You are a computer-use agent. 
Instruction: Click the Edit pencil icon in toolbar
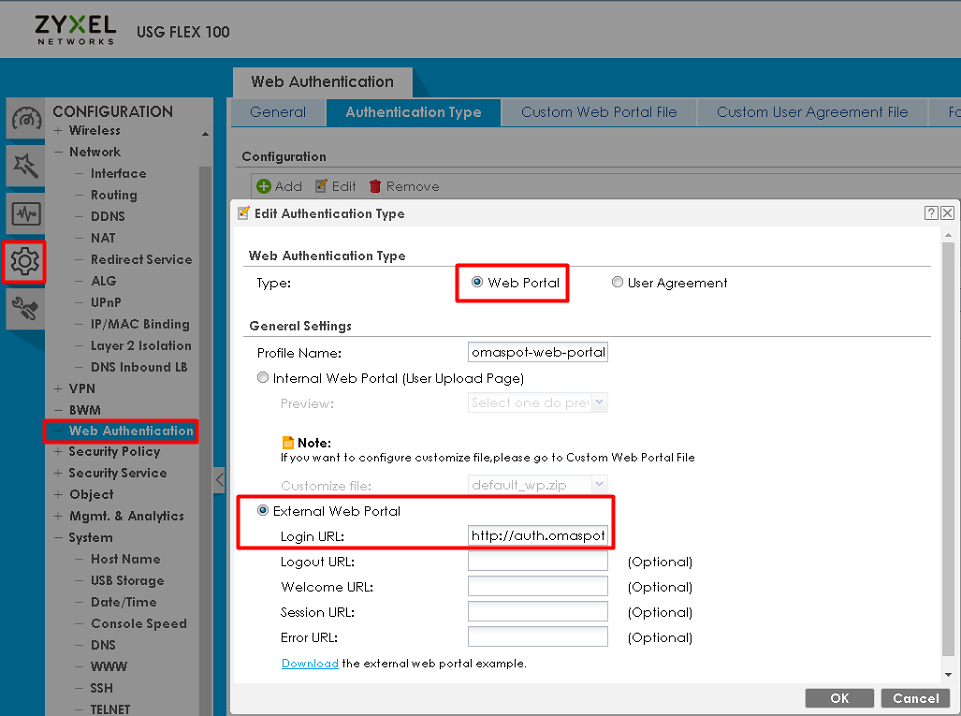(321, 186)
